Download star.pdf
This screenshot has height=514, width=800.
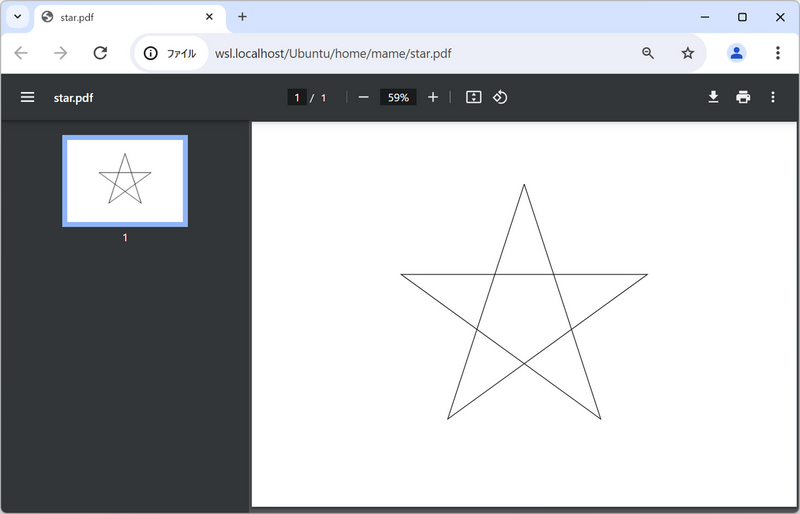713,97
